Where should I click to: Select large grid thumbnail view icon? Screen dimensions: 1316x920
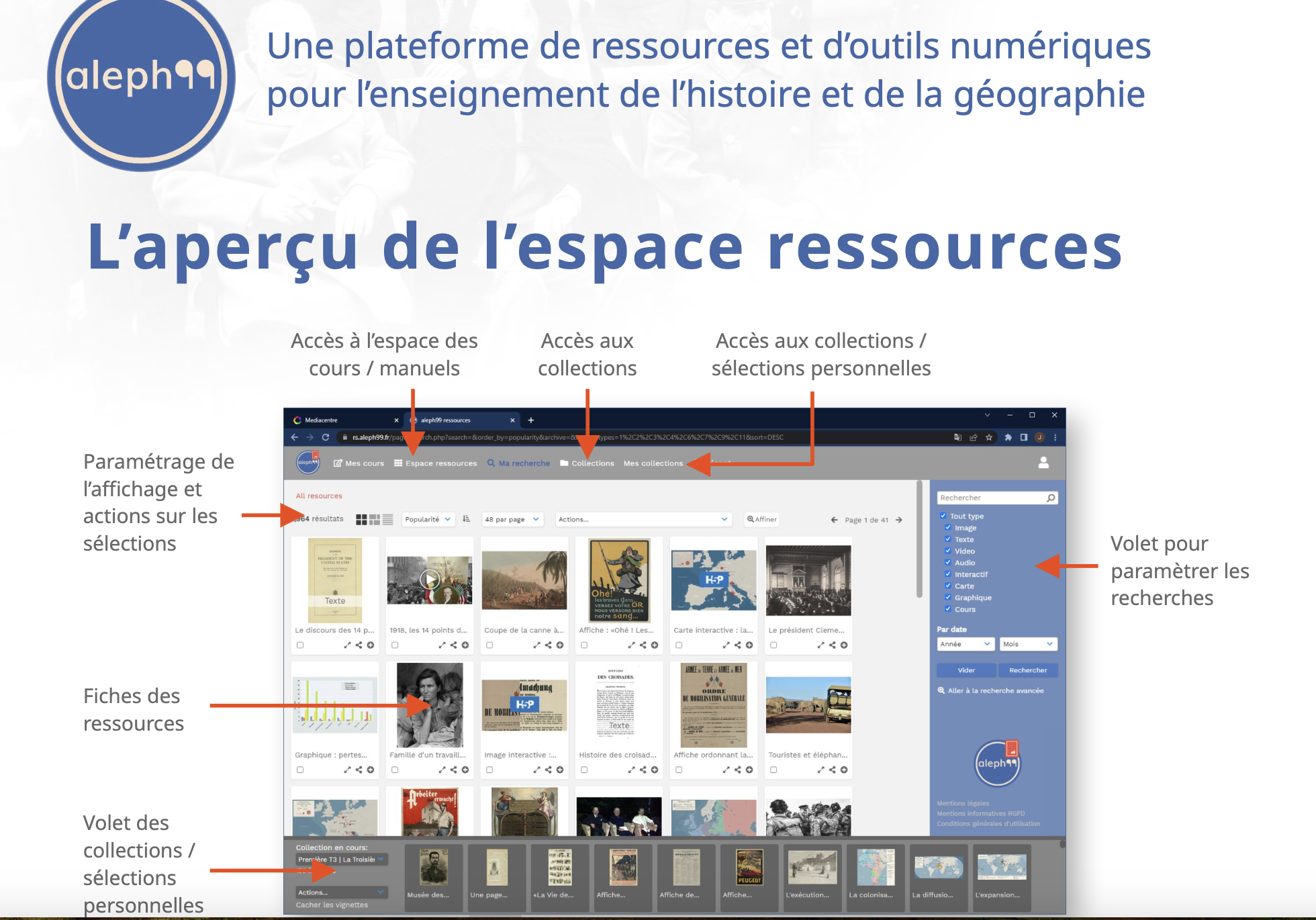click(x=361, y=519)
